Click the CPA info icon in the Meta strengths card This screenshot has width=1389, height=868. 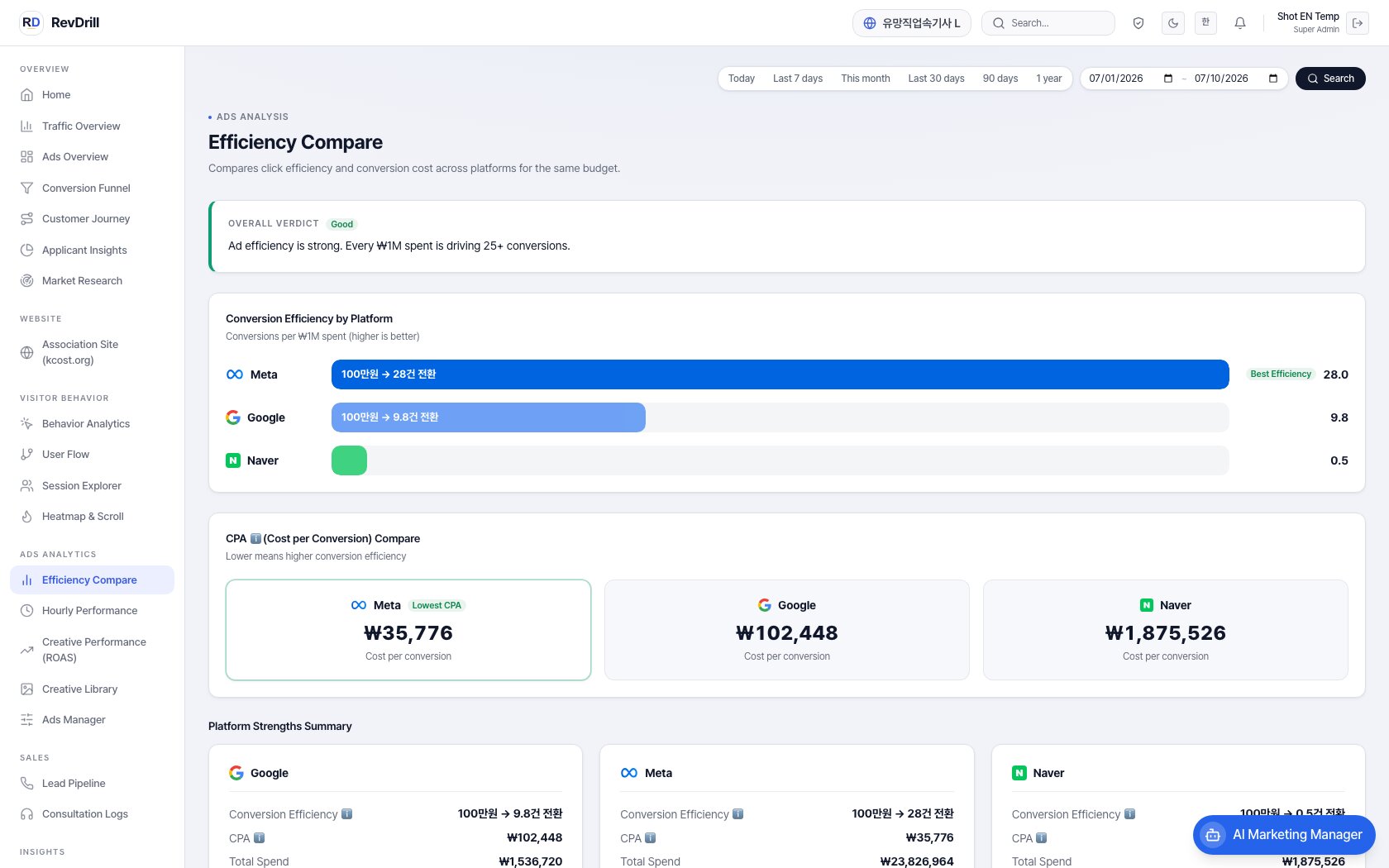pos(651,838)
